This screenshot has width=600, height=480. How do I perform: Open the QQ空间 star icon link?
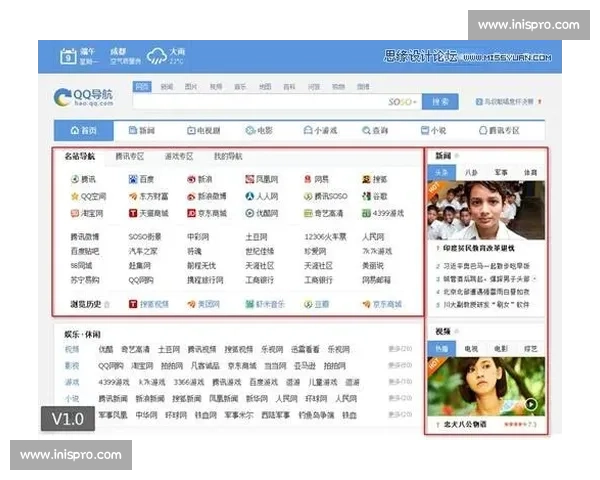tap(75, 196)
